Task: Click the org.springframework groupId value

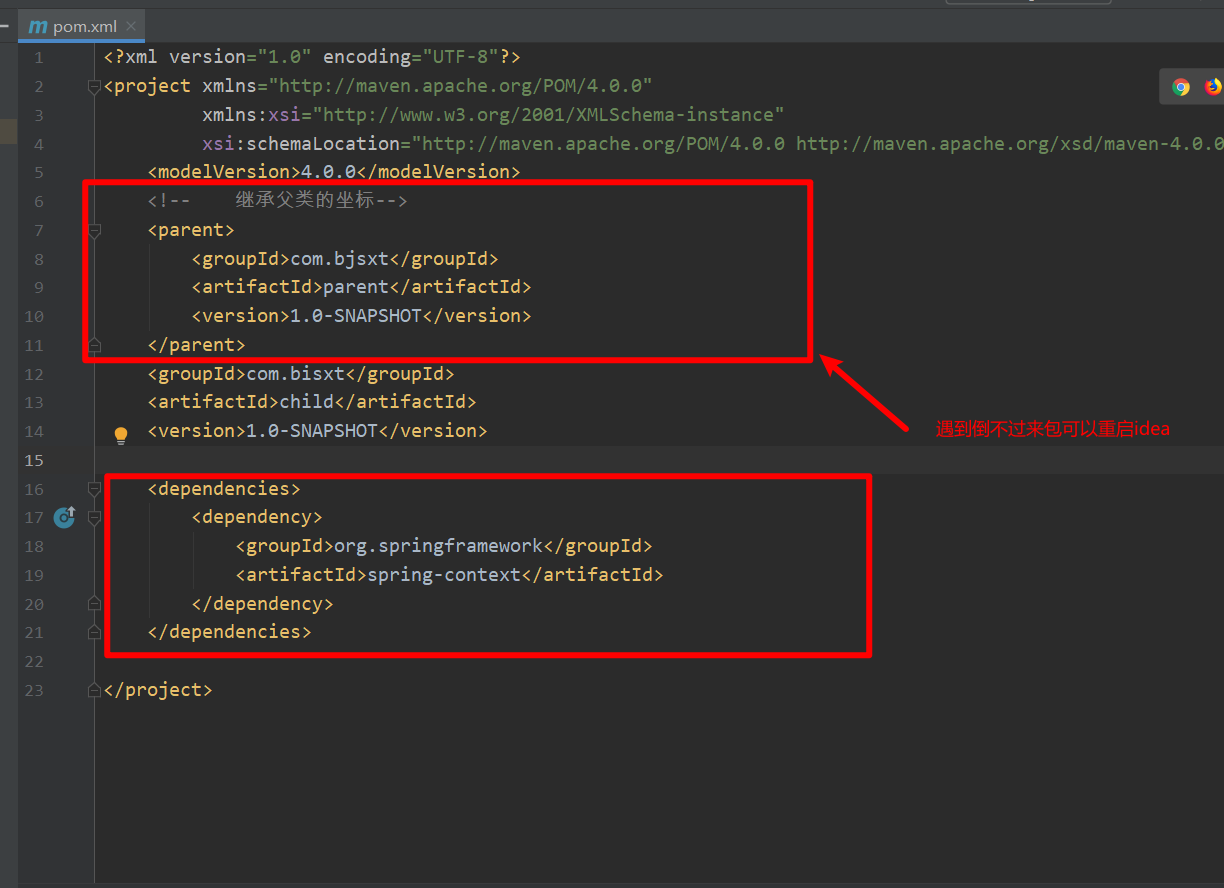Action: [x=438, y=546]
